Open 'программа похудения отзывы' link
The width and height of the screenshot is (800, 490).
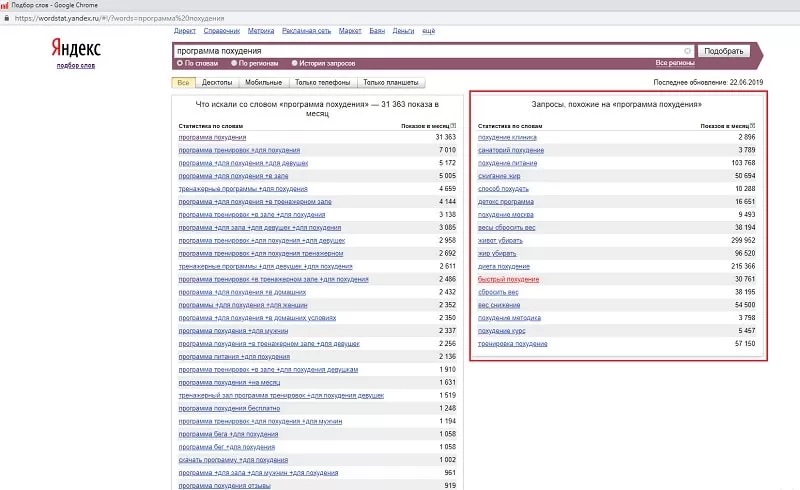click(224, 485)
